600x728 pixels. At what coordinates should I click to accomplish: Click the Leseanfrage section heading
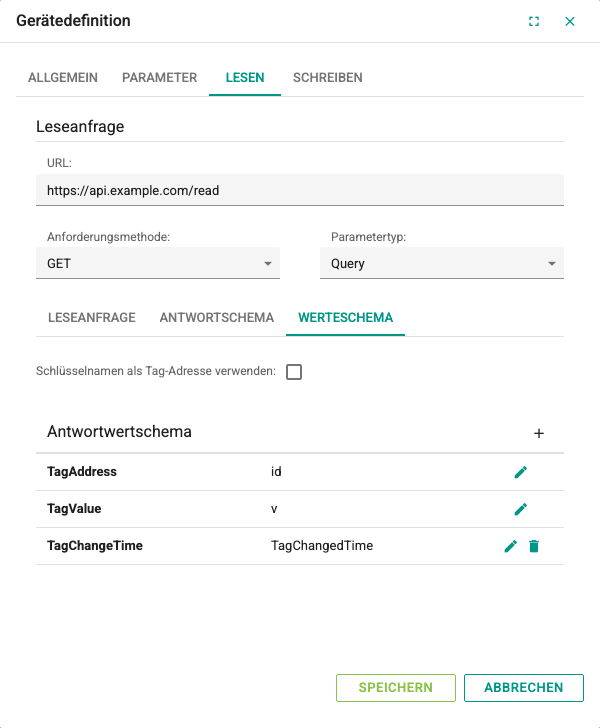(x=80, y=126)
